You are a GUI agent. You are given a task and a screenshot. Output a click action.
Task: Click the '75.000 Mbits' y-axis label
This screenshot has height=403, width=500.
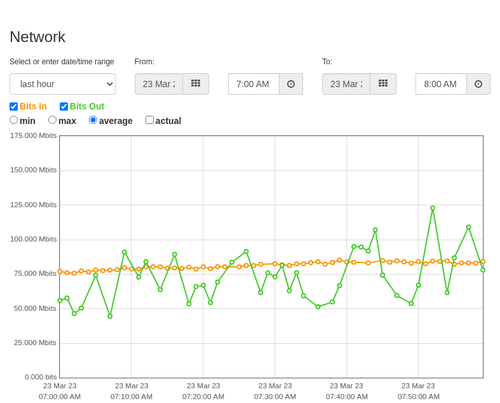[35, 274]
